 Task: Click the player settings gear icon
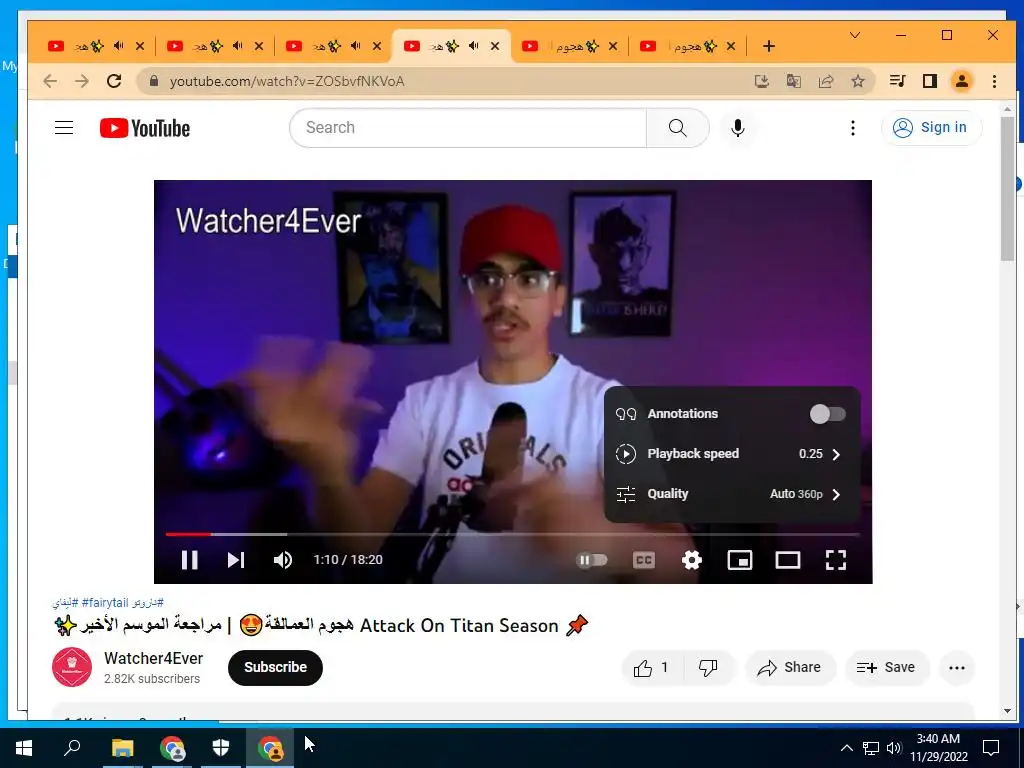(692, 560)
